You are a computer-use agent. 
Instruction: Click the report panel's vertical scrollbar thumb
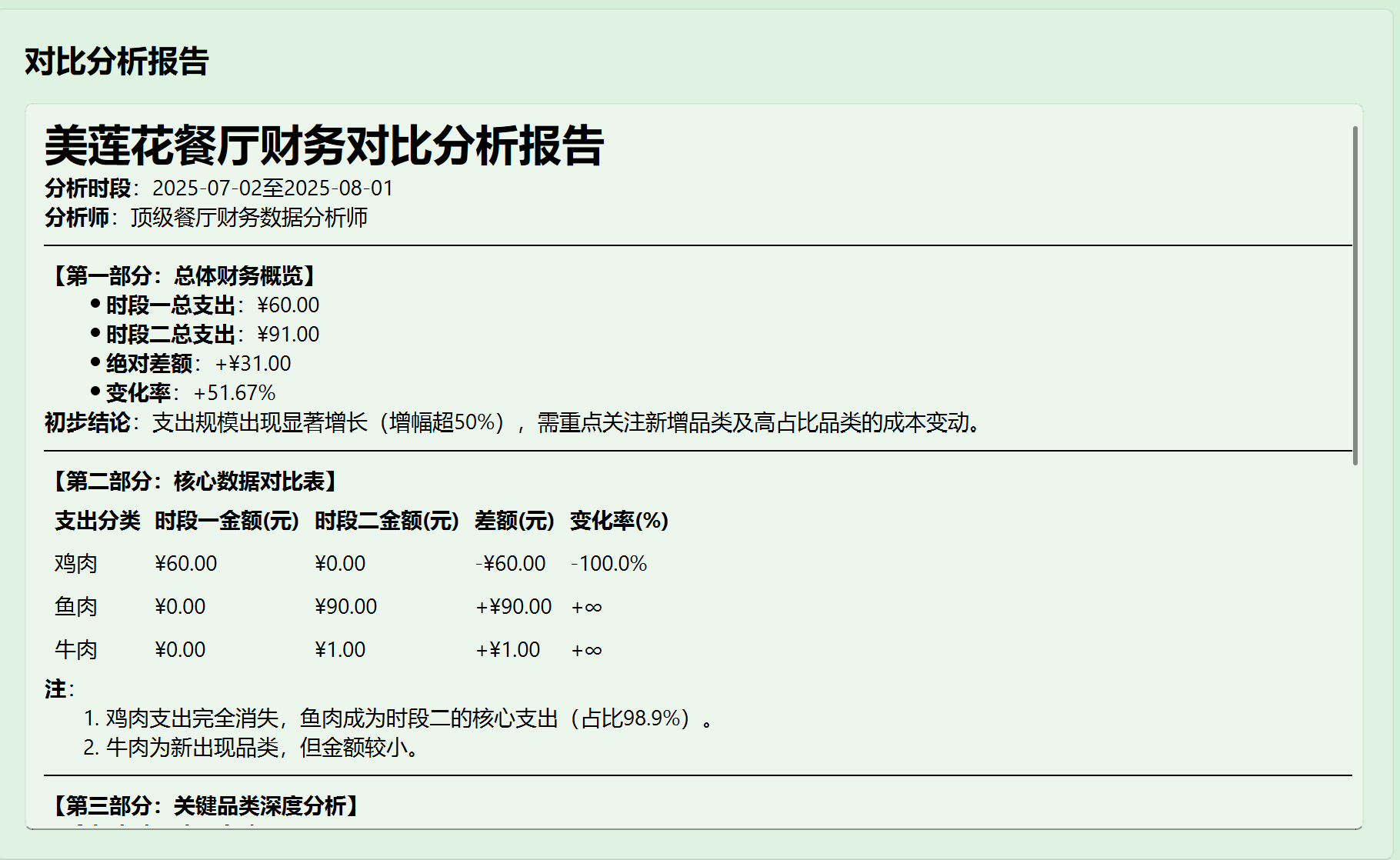click(1355, 295)
